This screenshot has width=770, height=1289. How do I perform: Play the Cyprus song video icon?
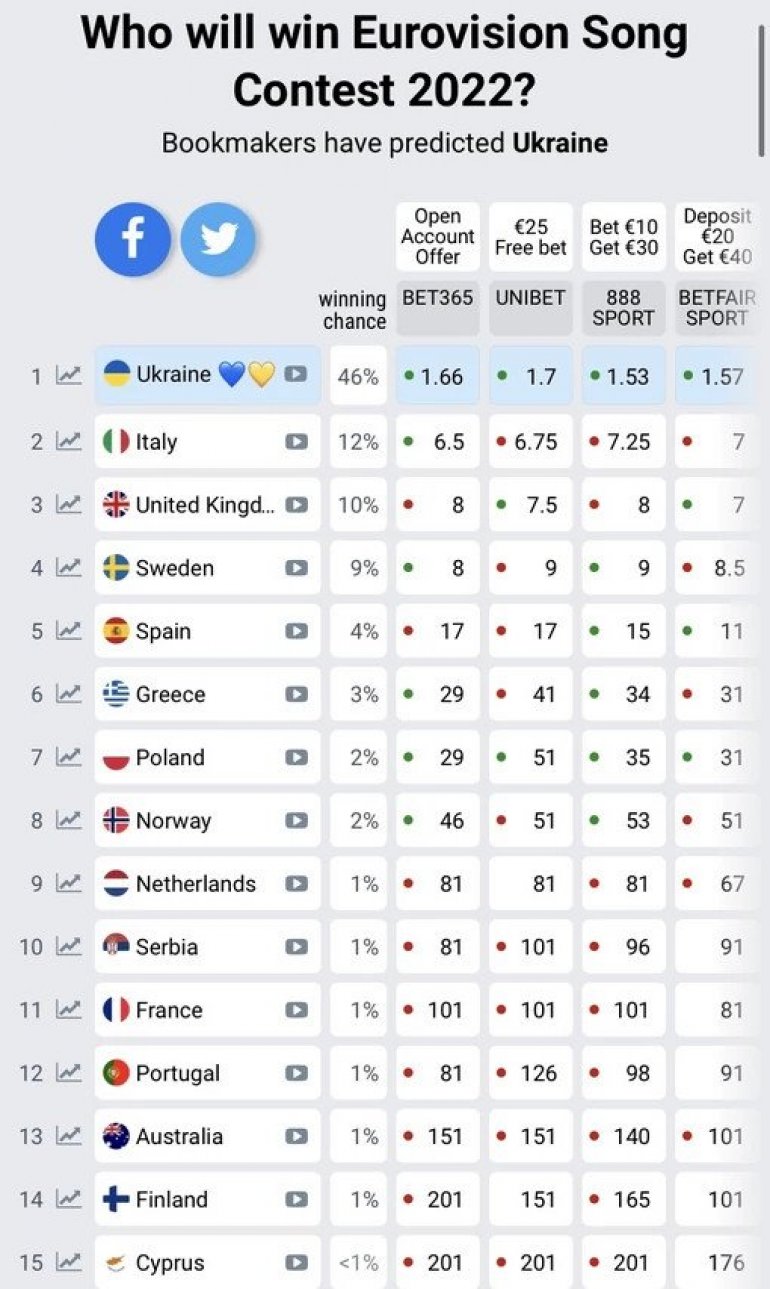coord(295,1263)
